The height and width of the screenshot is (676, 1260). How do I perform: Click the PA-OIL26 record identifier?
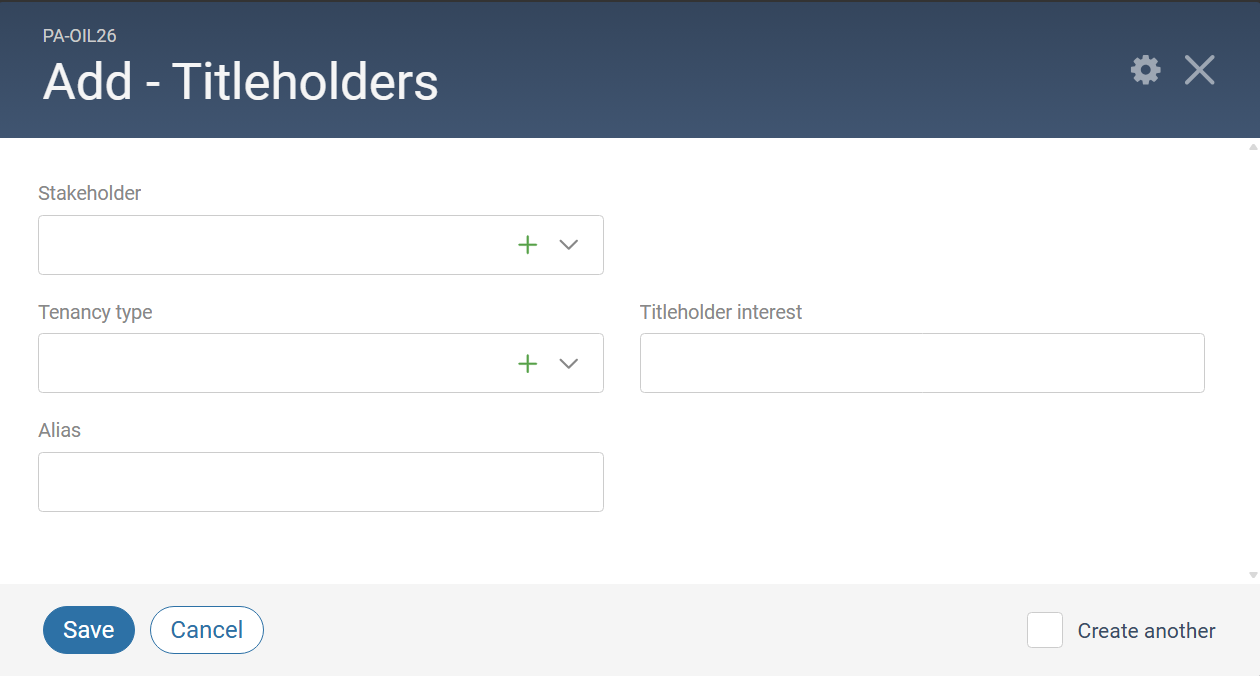click(80, 36)
